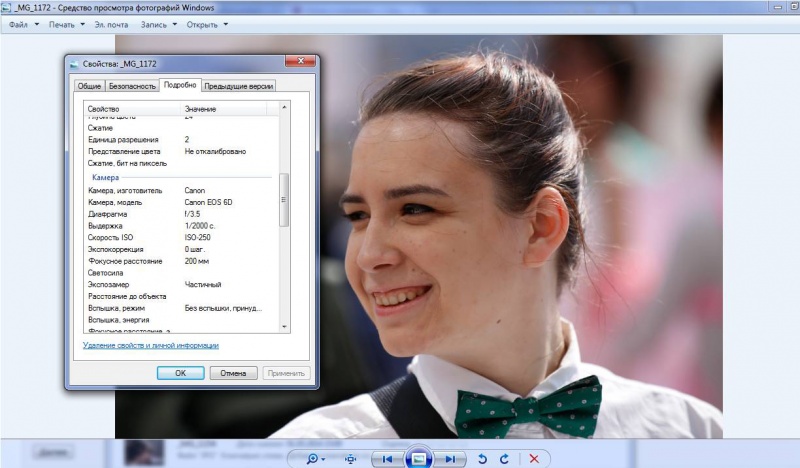Open the Предыдущие версии tab
This screenshot has width=800, height=468.
click(239, 86)
